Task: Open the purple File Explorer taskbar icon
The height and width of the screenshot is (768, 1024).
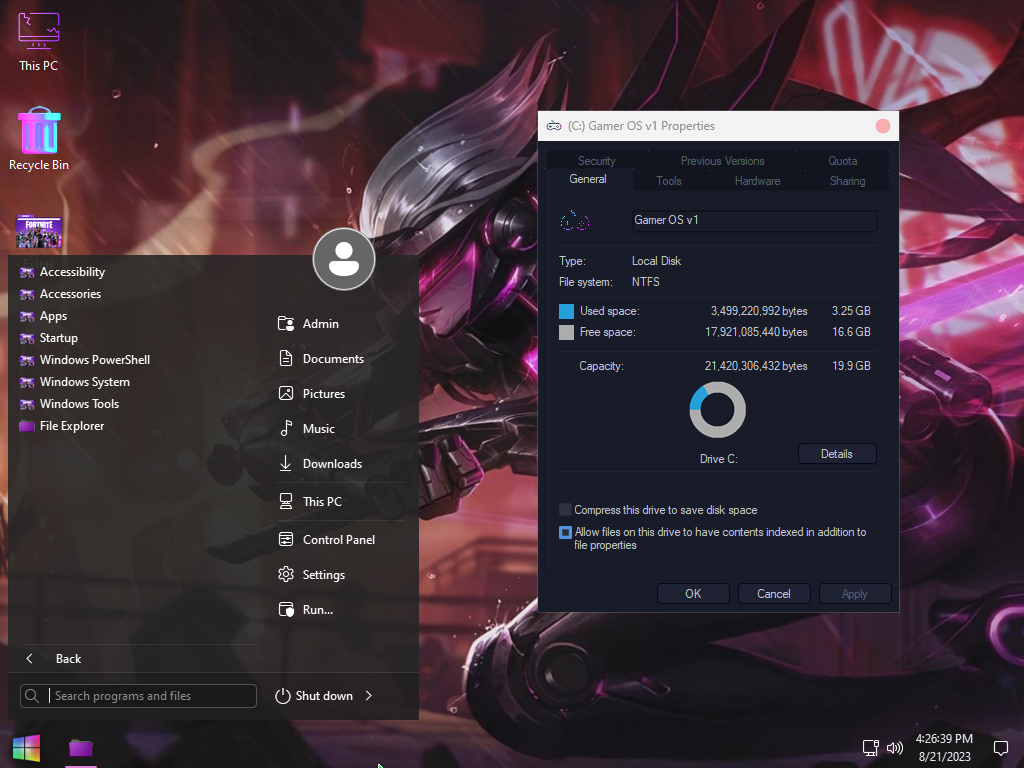Action: coord(81,748)
